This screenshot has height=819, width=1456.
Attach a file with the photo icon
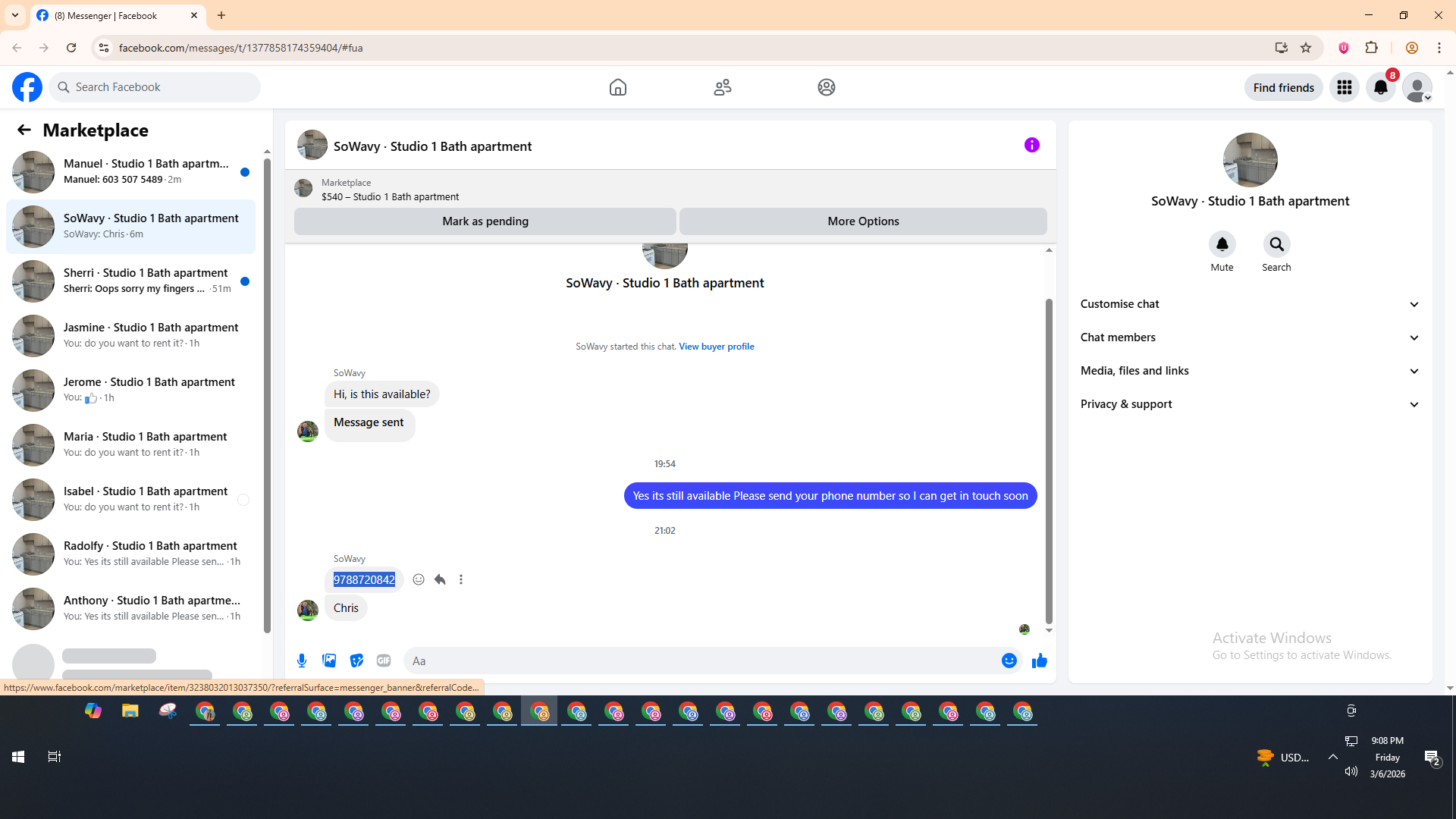(x=329, y=661)
